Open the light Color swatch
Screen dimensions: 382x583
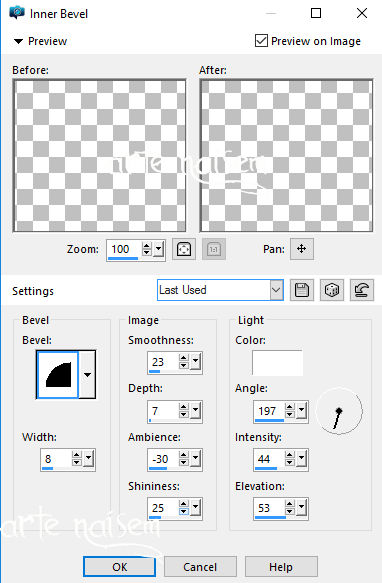(277, 363)
